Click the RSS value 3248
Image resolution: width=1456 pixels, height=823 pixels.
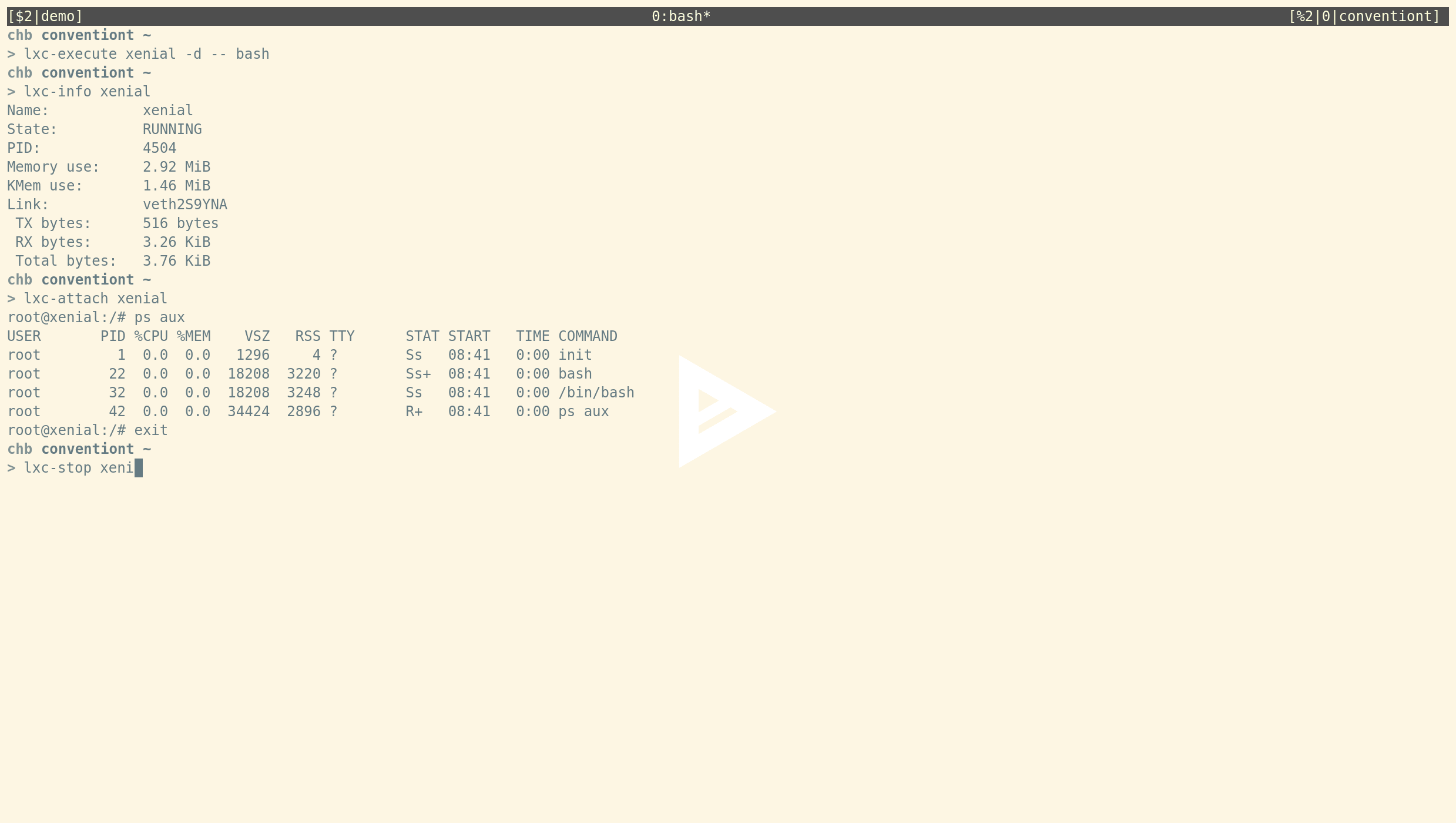[x=304, y=393]
